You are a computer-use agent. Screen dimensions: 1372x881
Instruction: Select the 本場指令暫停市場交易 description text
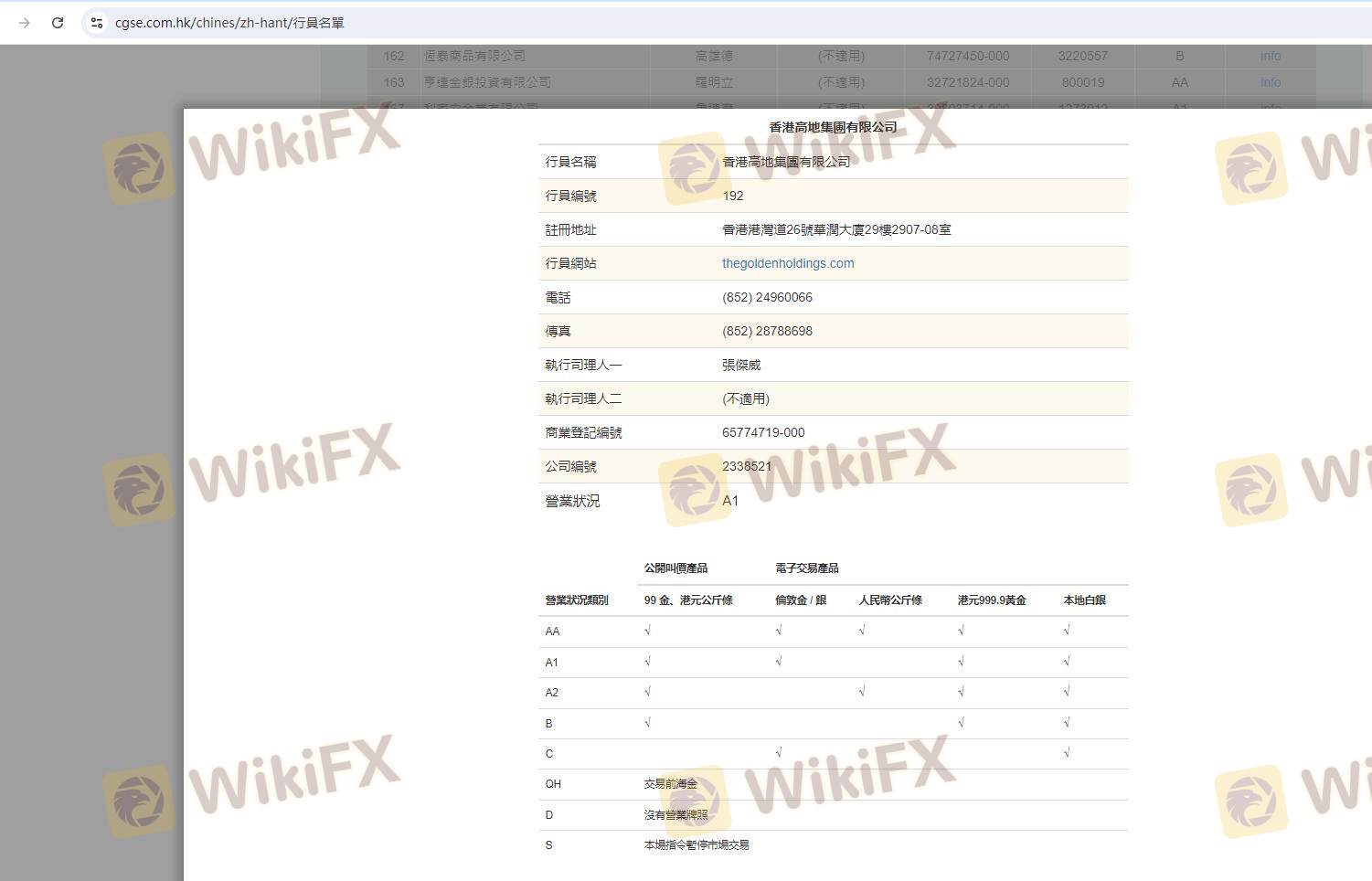coord(697,845)
